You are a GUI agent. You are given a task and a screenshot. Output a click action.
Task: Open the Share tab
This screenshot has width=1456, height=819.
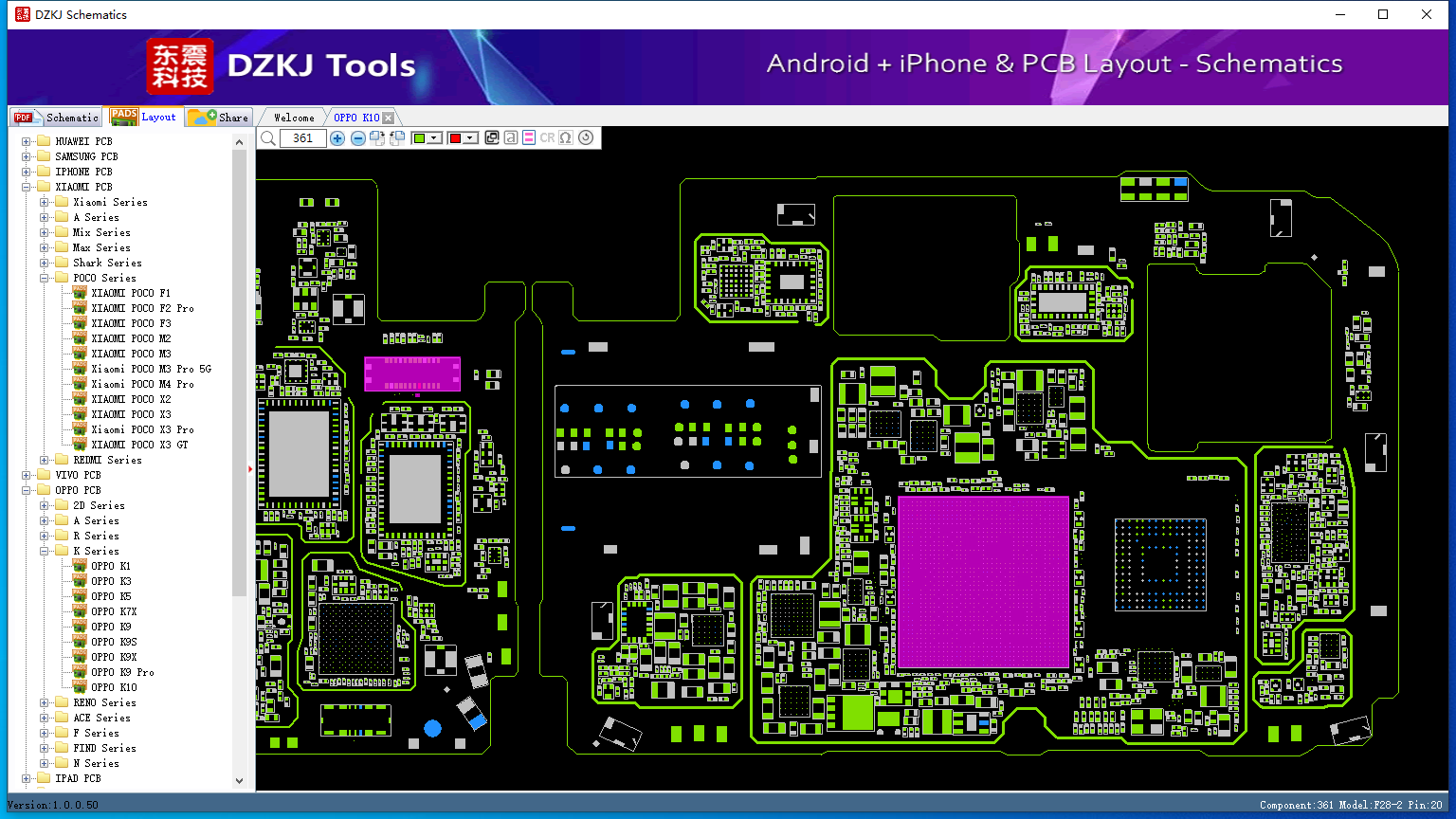(218, 118)
